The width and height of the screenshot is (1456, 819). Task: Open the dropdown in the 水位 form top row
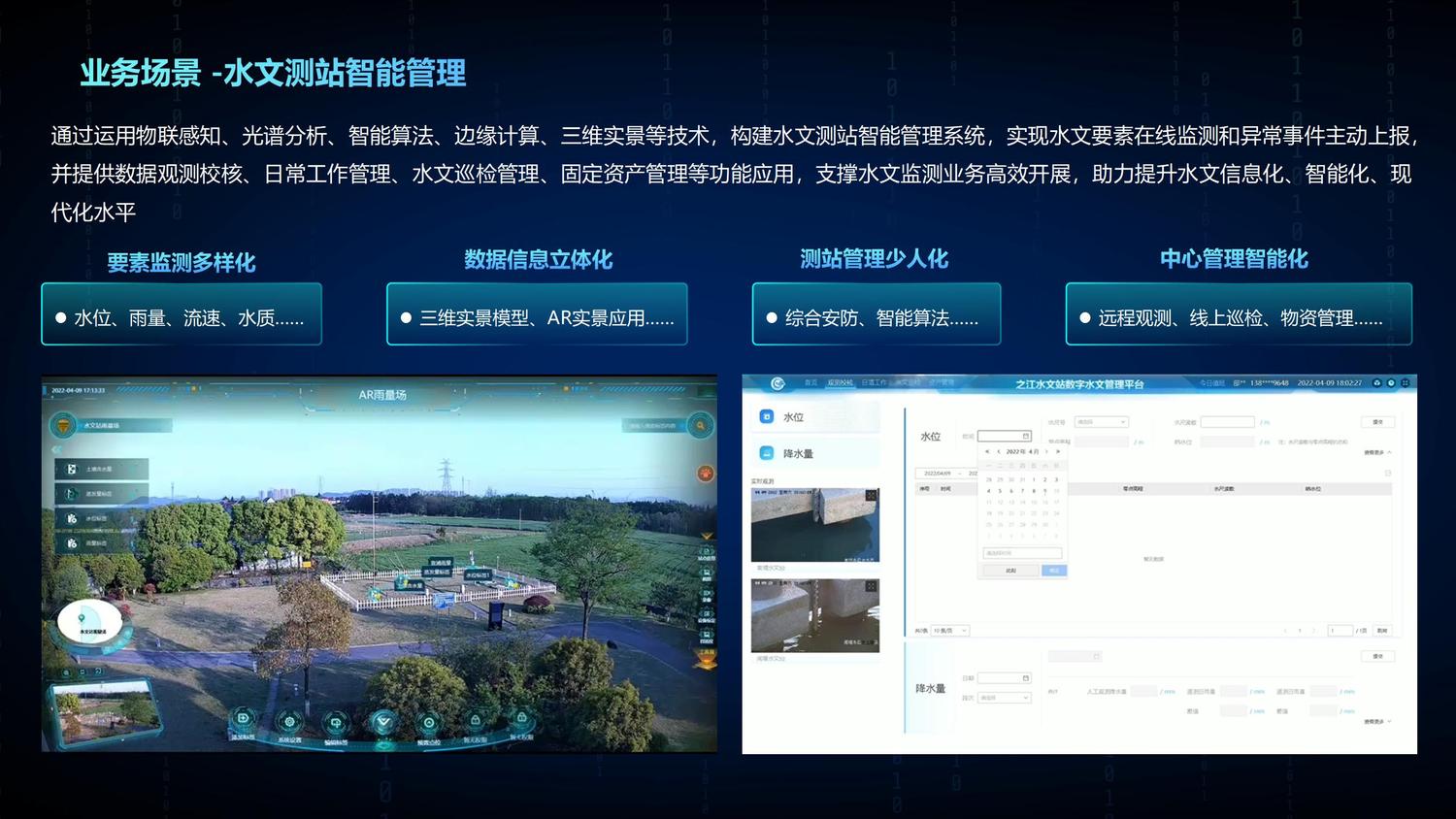coord(1102,422)
